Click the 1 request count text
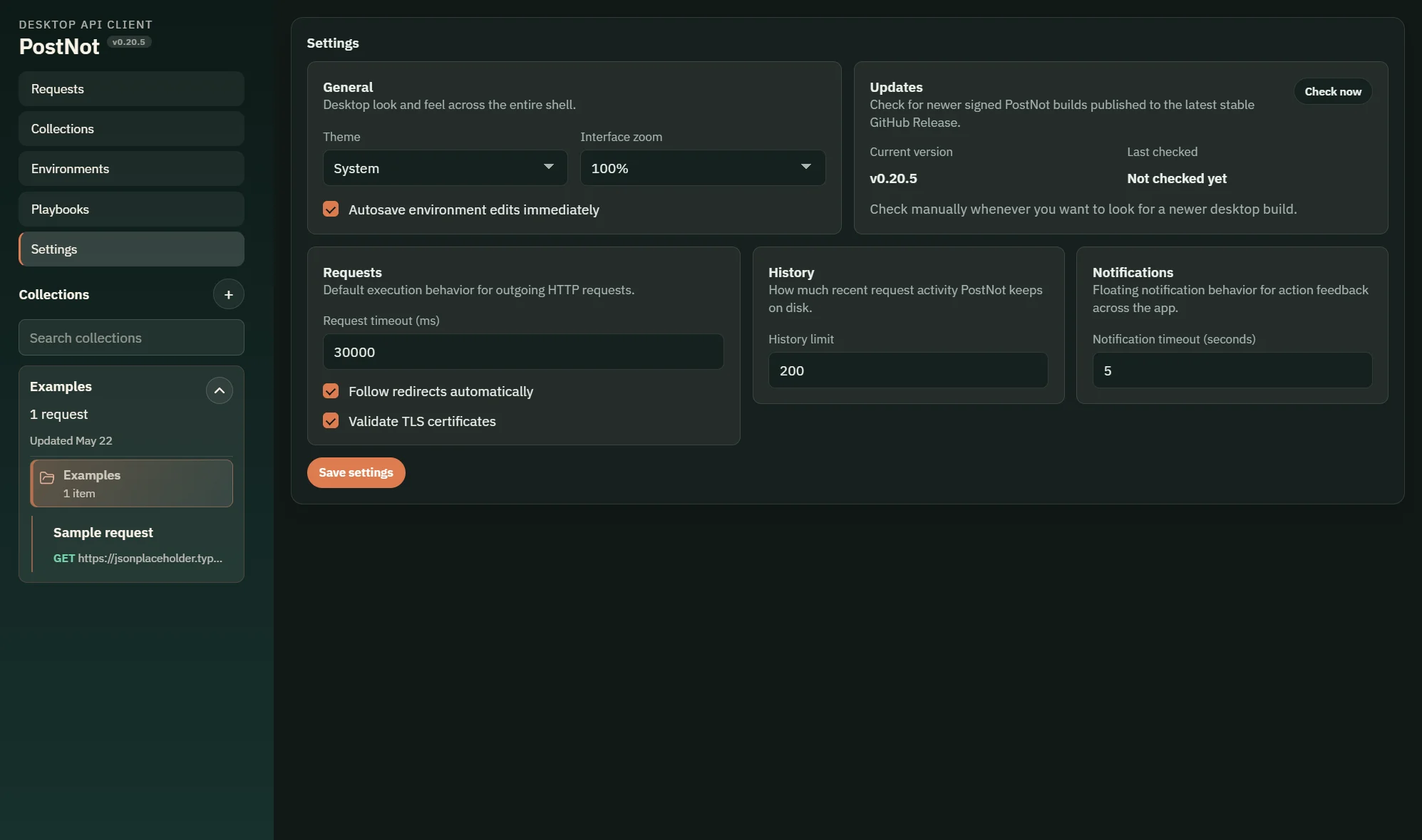 [x=58, y=414]
